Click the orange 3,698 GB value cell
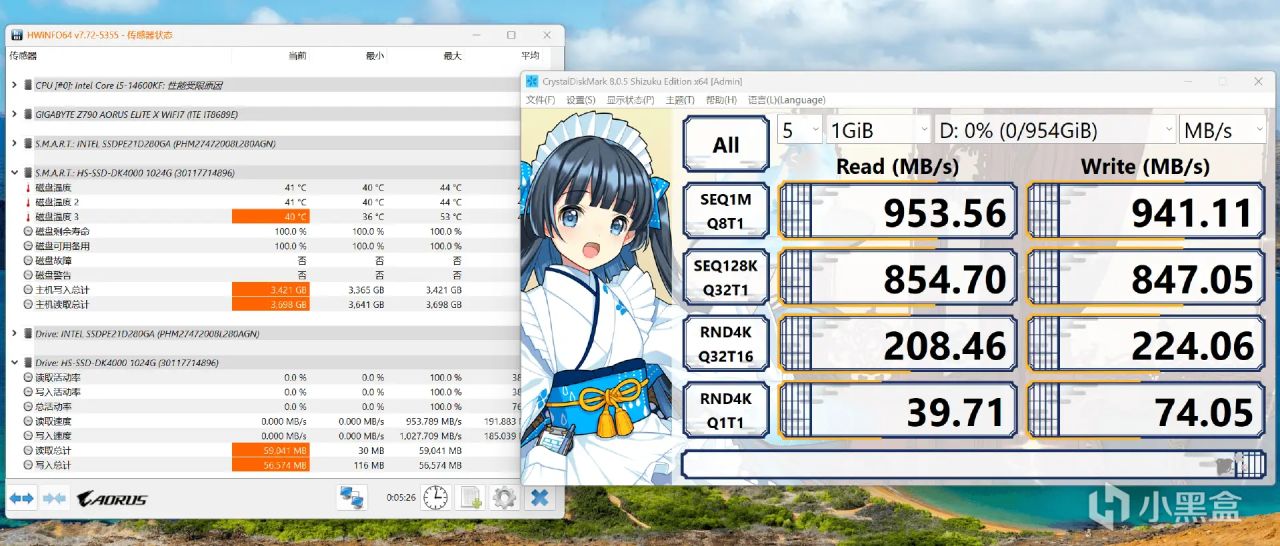The image size is (1280, 546). click(270, 304)
